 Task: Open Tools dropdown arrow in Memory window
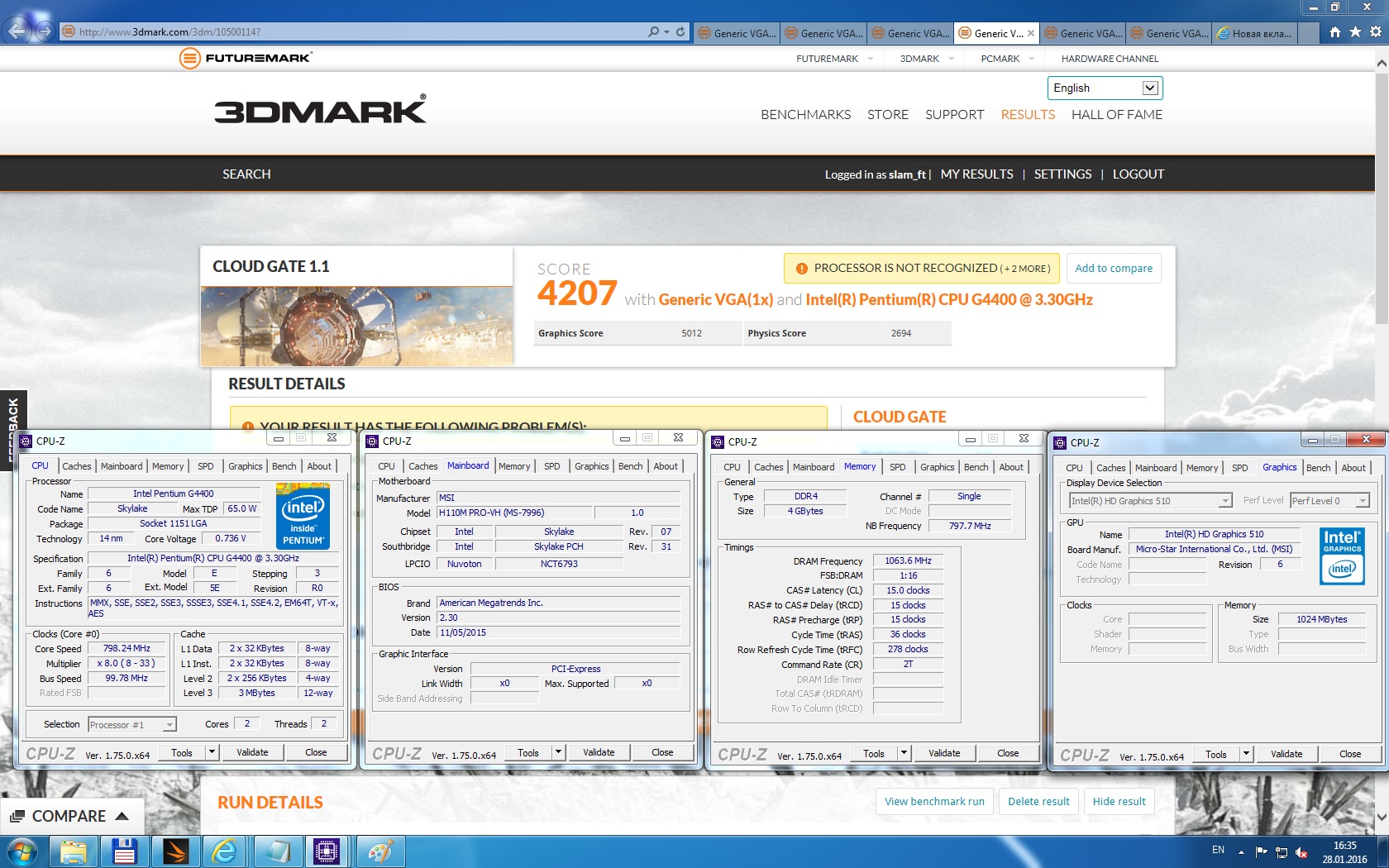pos(905,753)
